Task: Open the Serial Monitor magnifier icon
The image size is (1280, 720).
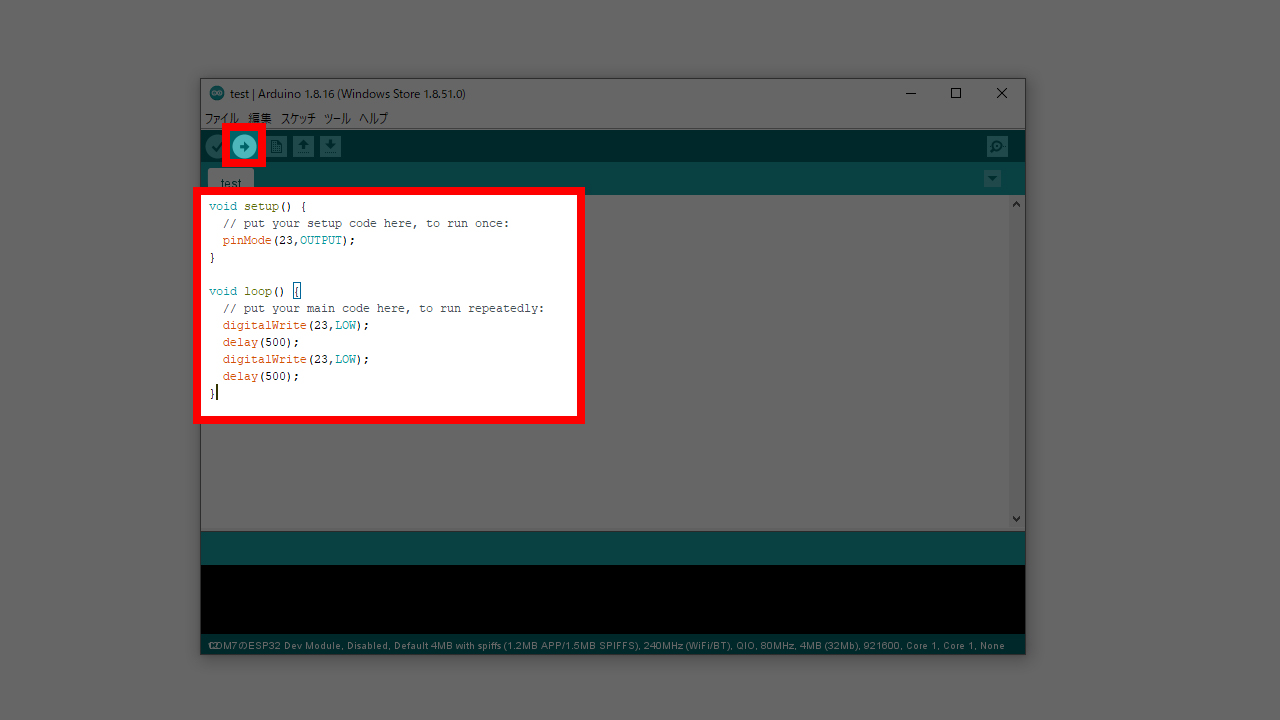Action: 997,147
